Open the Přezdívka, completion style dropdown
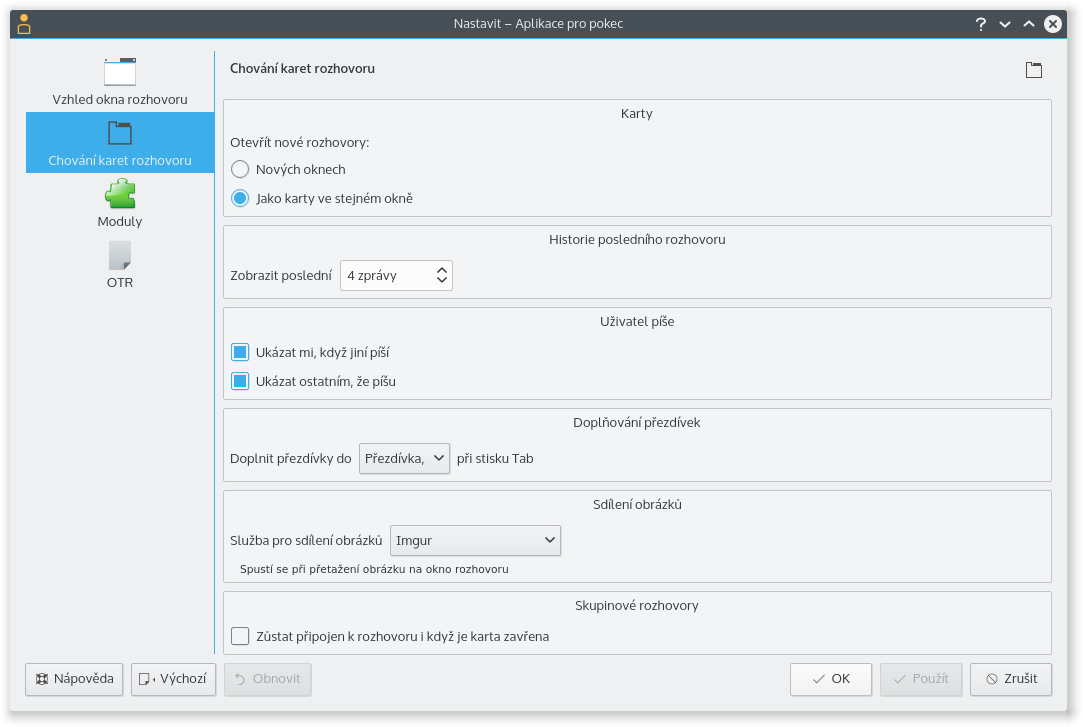Viewport: 1083px width, 727px height. click(x=404, y=458)
